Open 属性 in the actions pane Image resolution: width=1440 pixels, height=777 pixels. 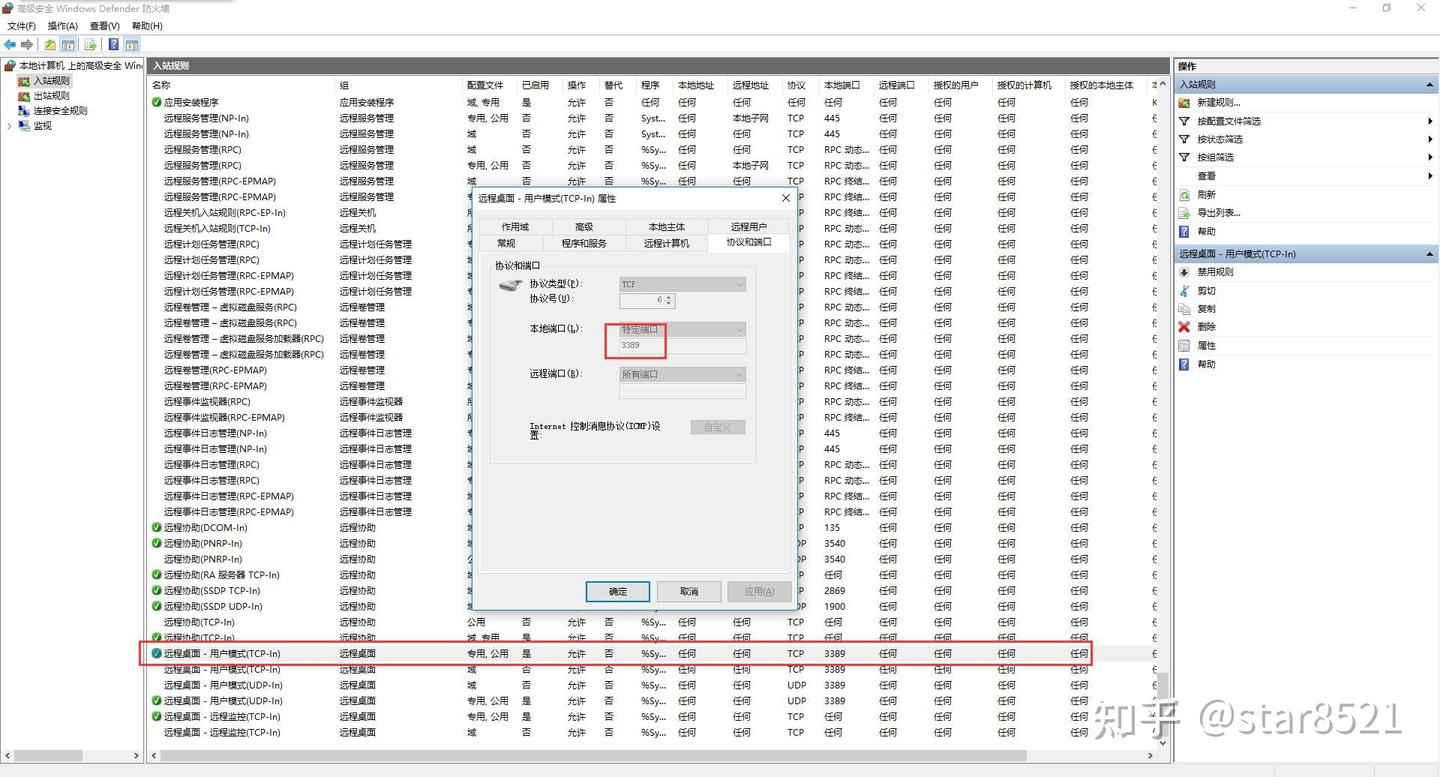click(1206, 346)
